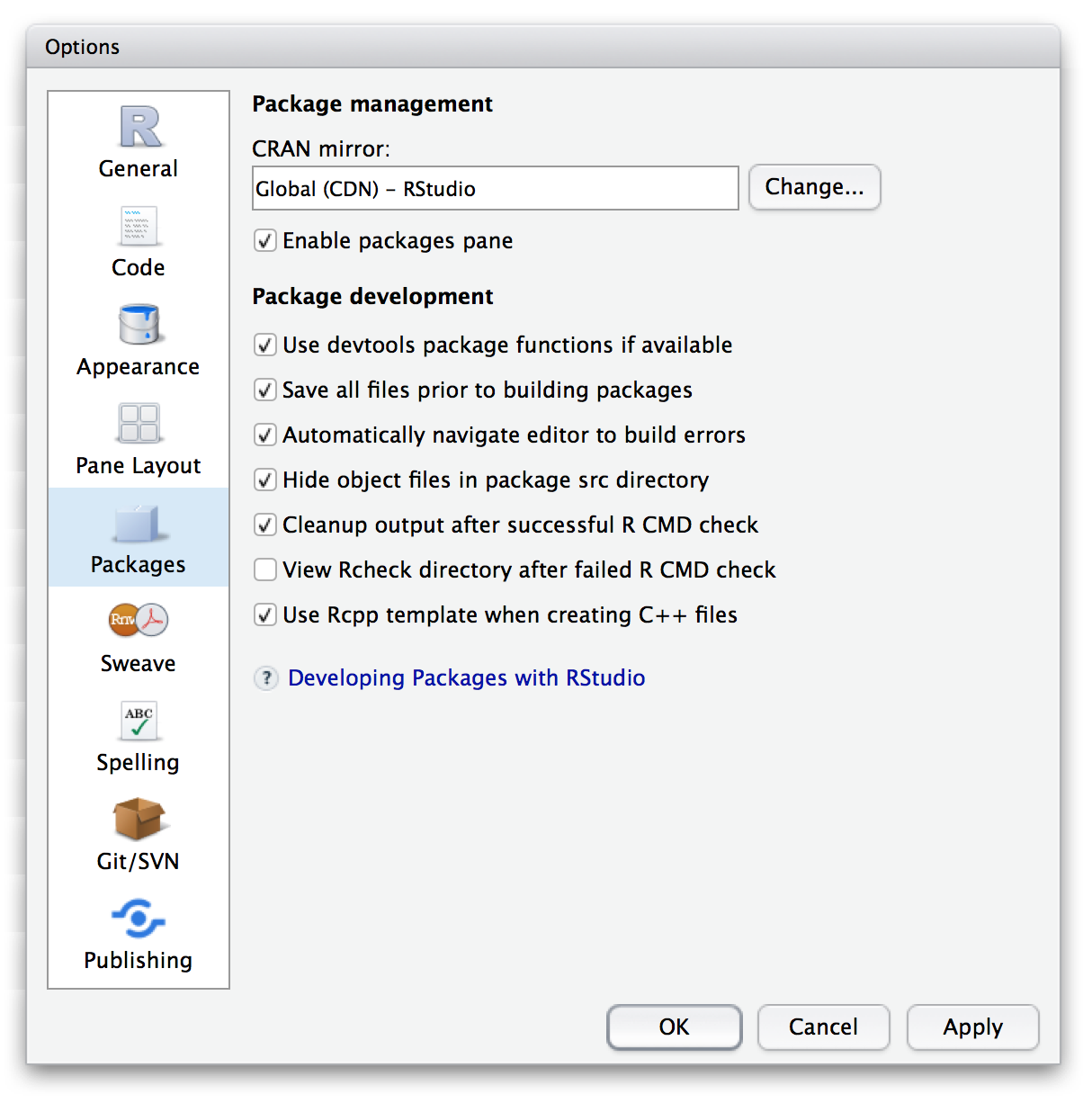Switch to the Sweave tab label
Viewport: 1092px width, 1103px height.
[139, 663]
